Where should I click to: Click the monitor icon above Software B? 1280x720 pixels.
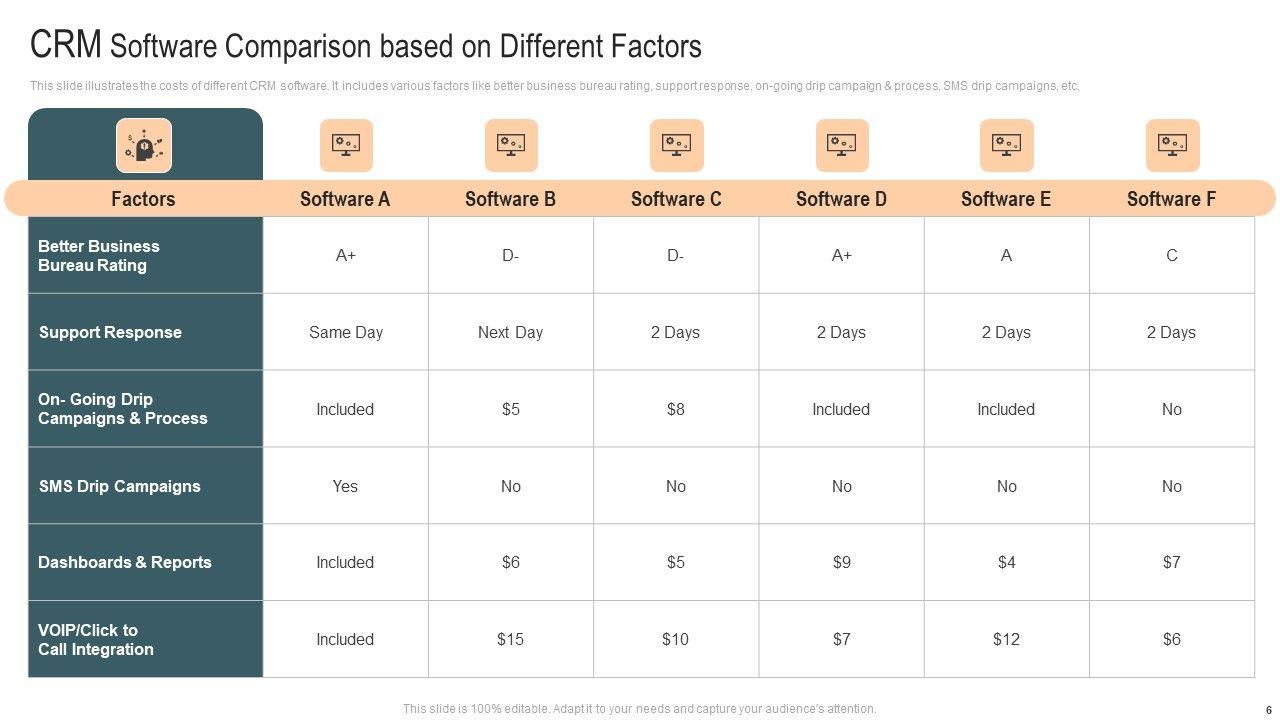pos(511,146)
